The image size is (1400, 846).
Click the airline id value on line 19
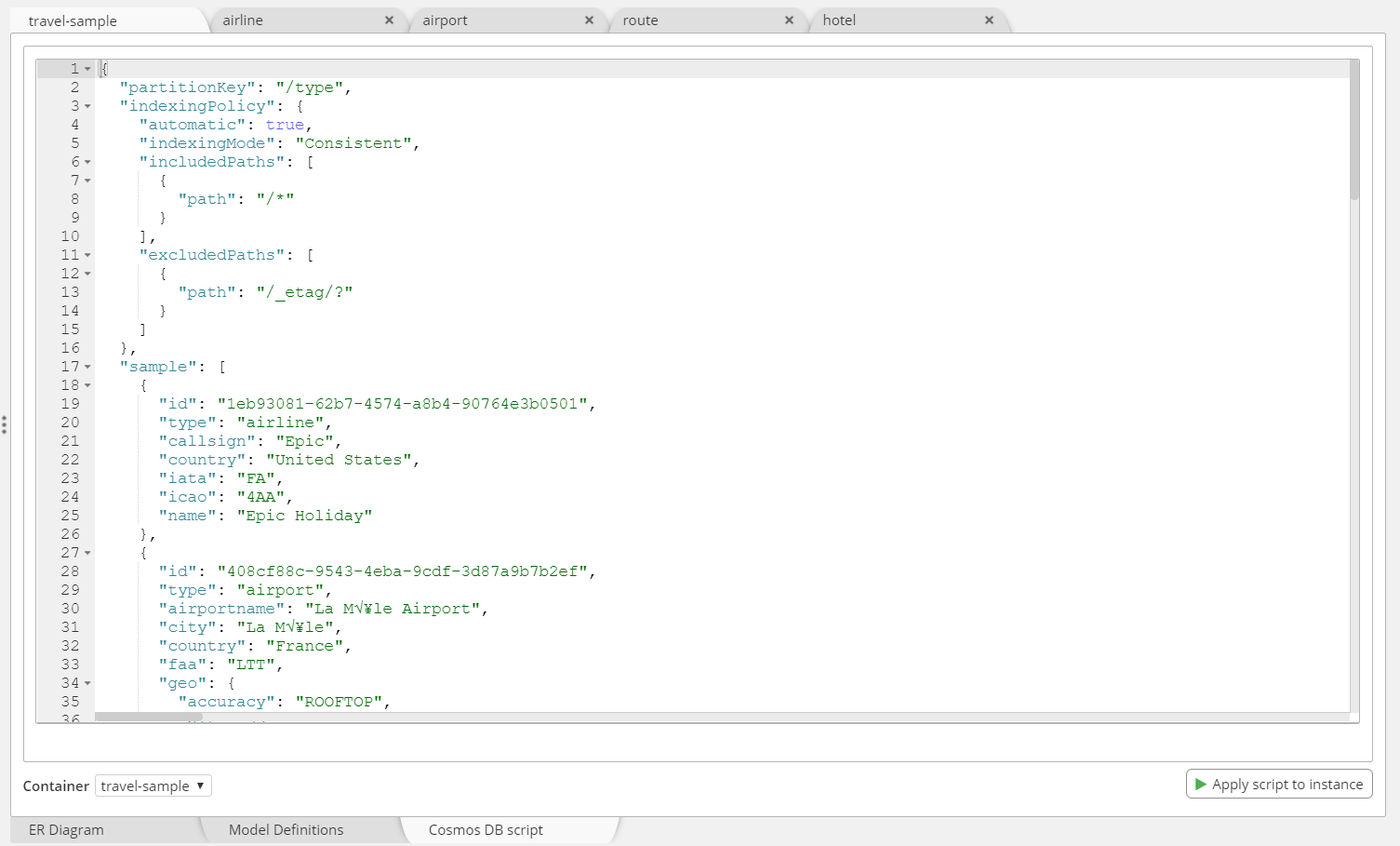coord(403,404)
